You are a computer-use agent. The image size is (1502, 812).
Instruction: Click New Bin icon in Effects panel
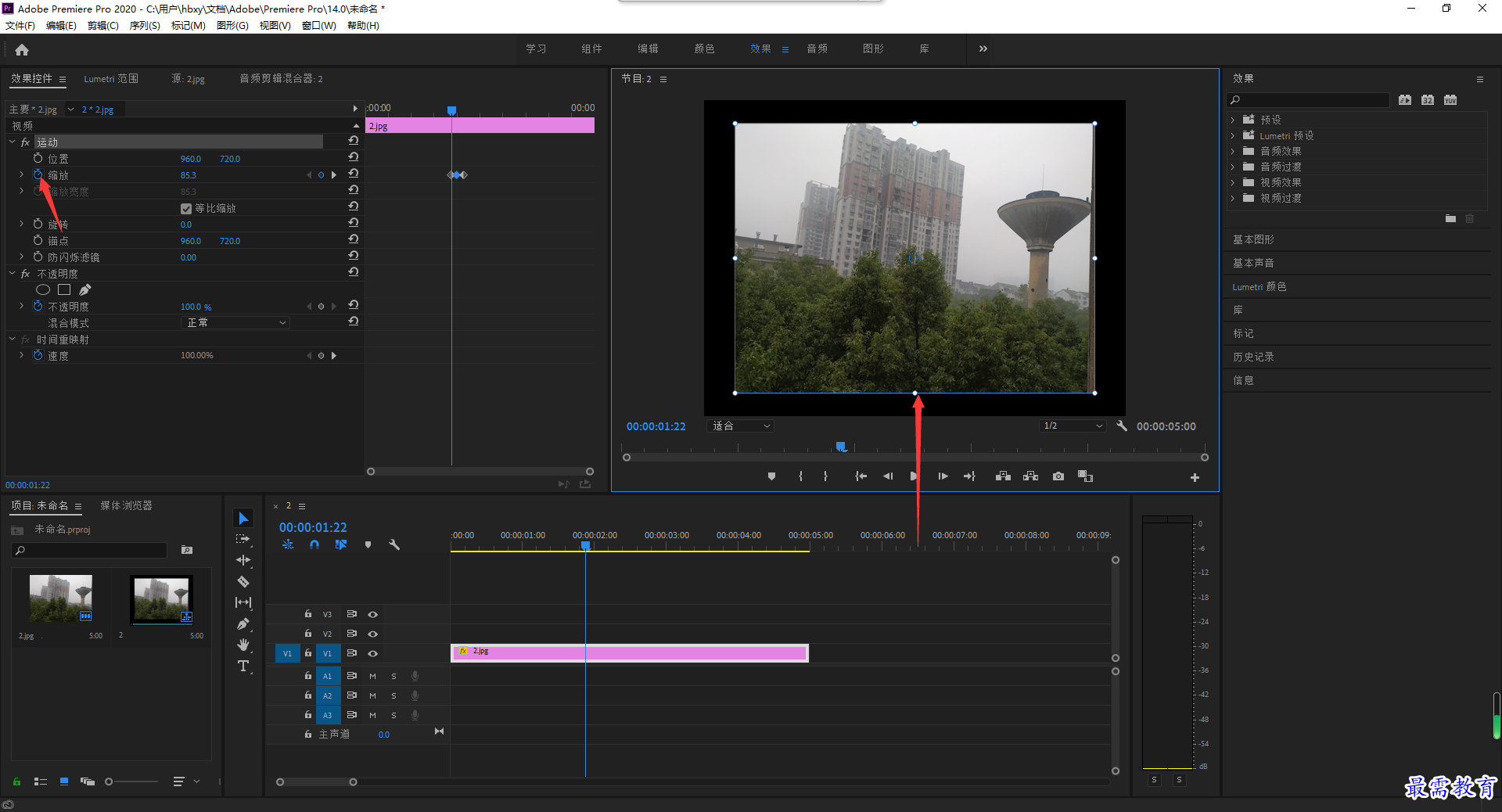coord(1450,219)
